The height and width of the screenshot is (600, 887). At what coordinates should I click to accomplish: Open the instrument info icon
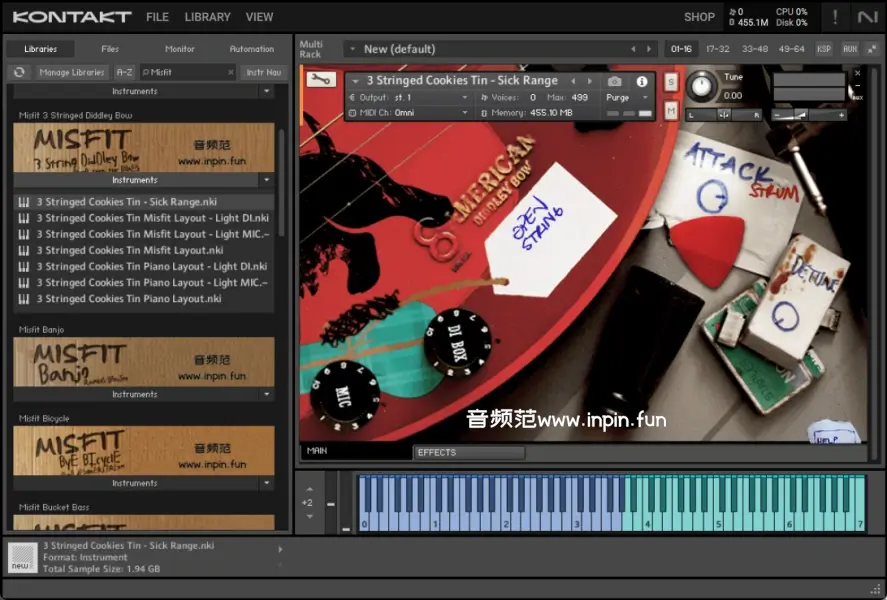click(642, 81)
